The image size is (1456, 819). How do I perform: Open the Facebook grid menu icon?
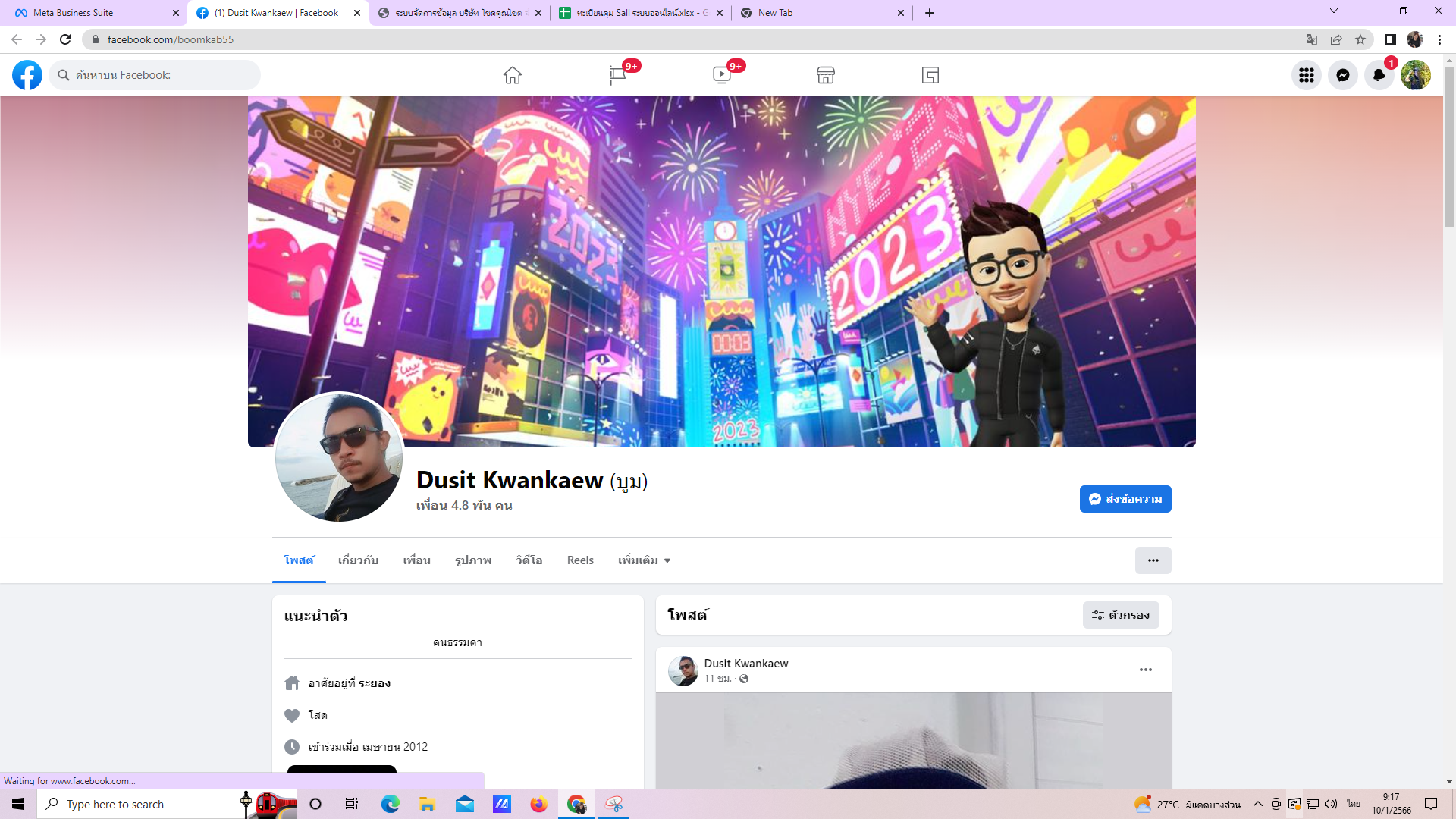(x=1306, y=75)
